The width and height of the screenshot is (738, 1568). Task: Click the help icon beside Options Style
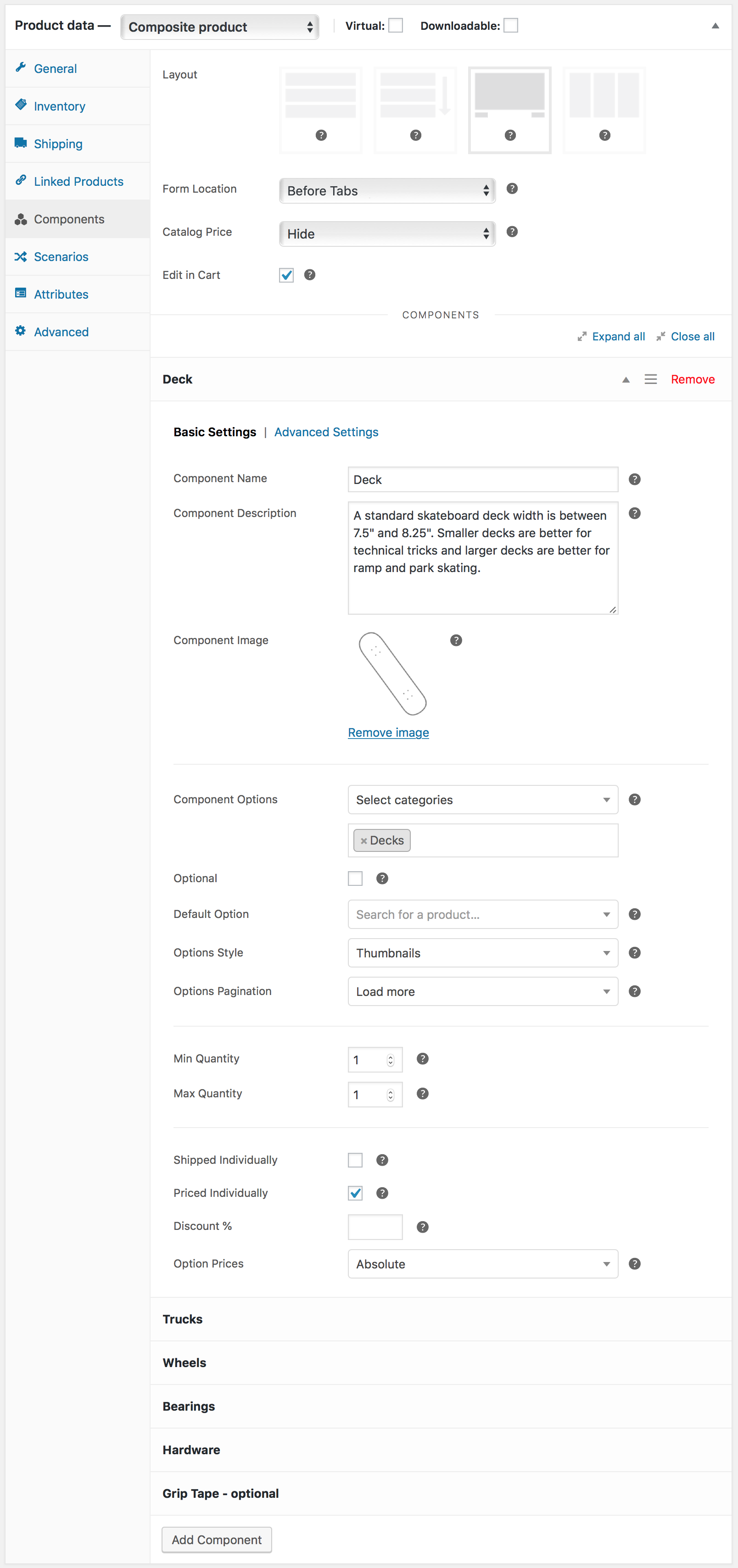634,953
